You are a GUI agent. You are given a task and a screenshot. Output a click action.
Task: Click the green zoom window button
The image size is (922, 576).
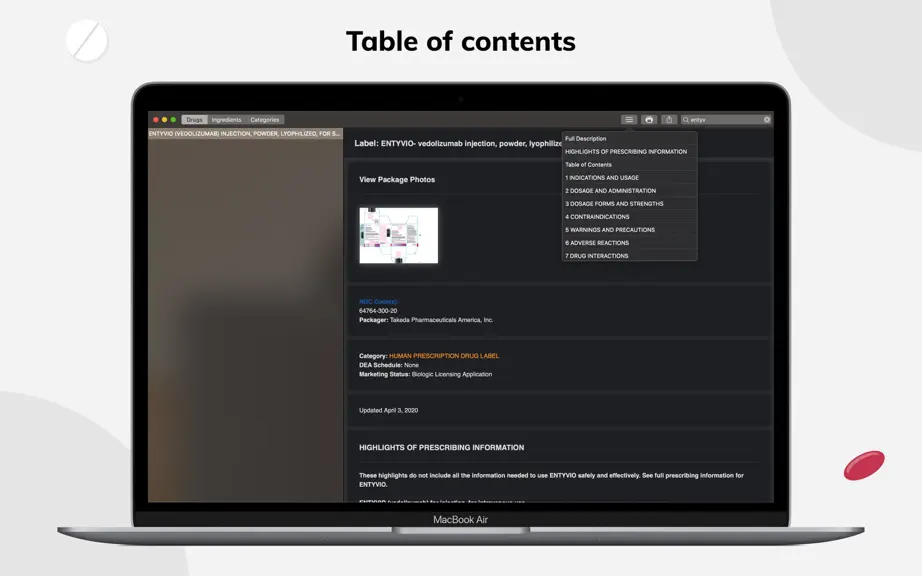[x=173, y=119]
